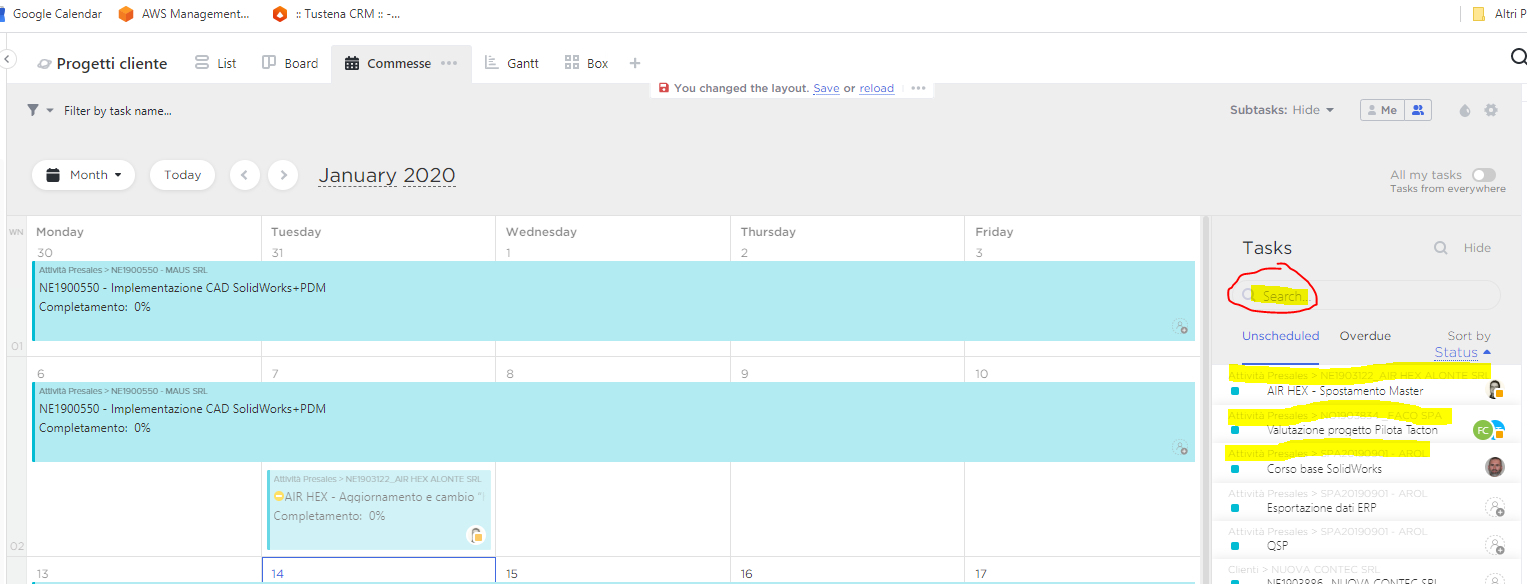Open calendar settings gear
This screenshot has width=1527, height=584.
pyautogui.click(x=1491, y=110)
